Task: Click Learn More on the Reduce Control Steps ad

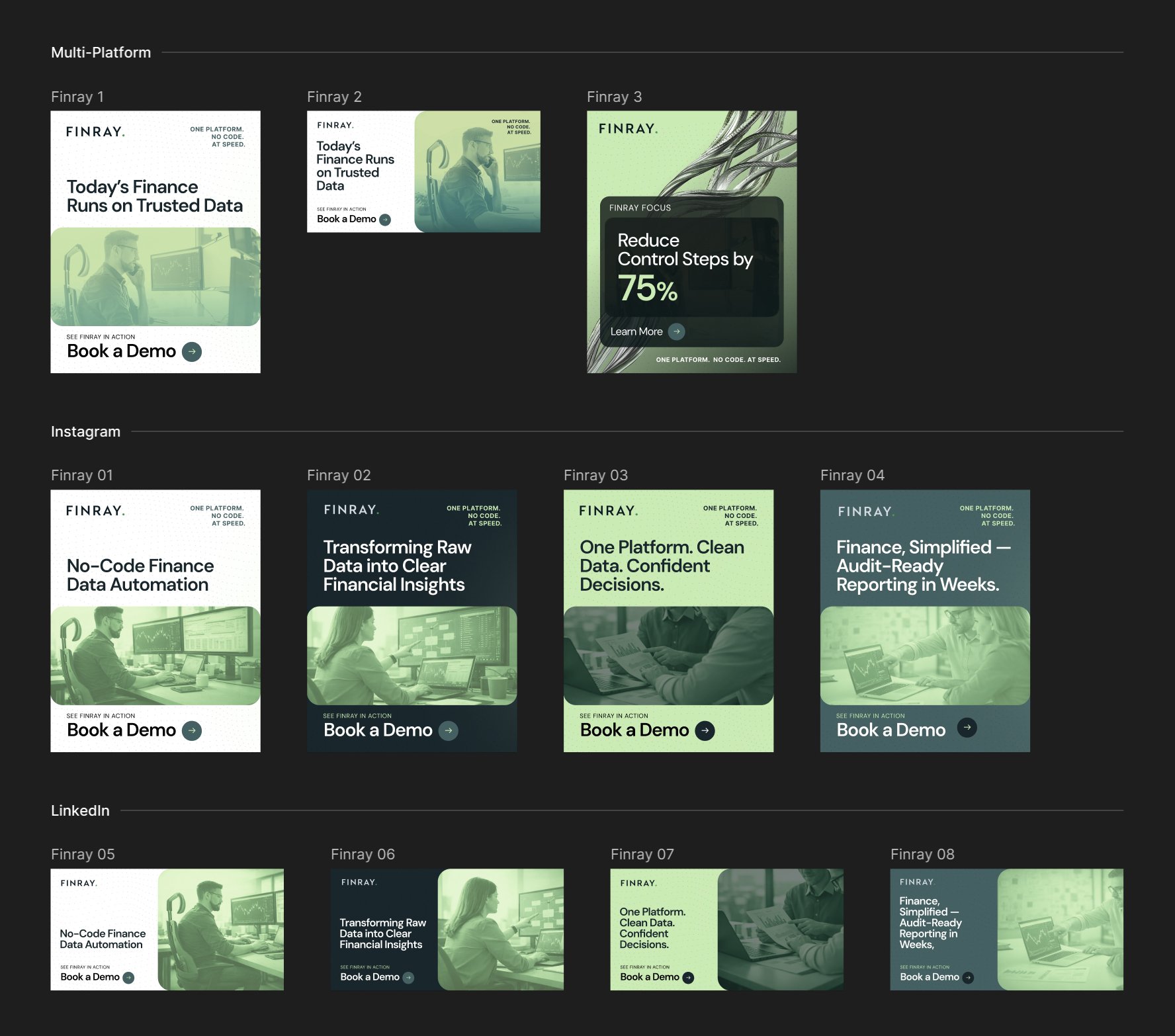Action: (x=638, y=331)
